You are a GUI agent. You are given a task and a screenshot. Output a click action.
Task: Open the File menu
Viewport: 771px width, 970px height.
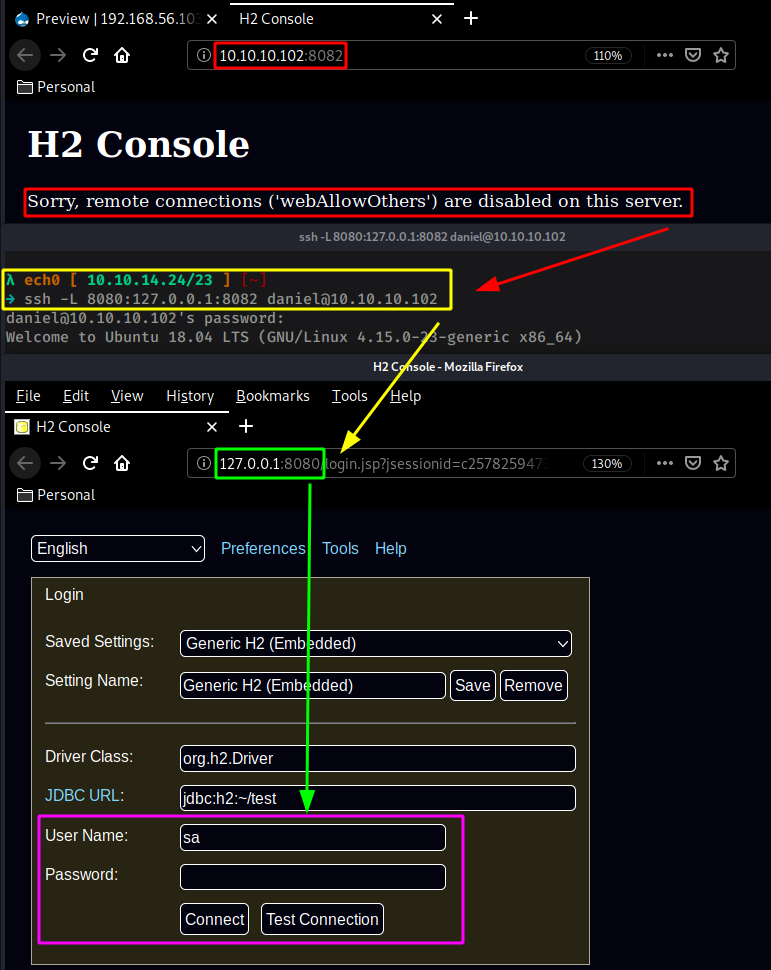(x=28, y=396)
